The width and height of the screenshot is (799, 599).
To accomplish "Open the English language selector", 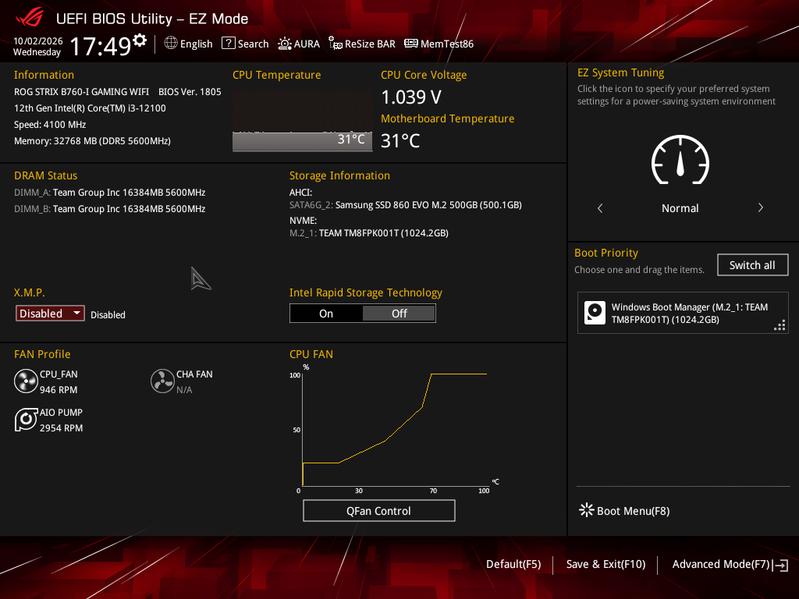I will (189, 44).
